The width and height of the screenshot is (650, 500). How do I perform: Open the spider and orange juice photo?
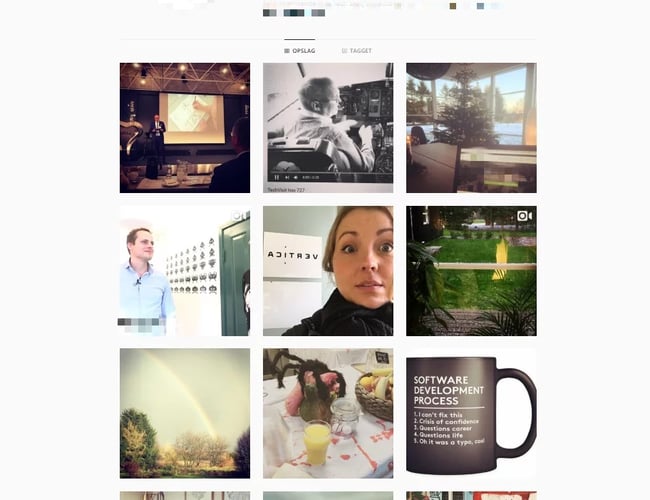328,413
